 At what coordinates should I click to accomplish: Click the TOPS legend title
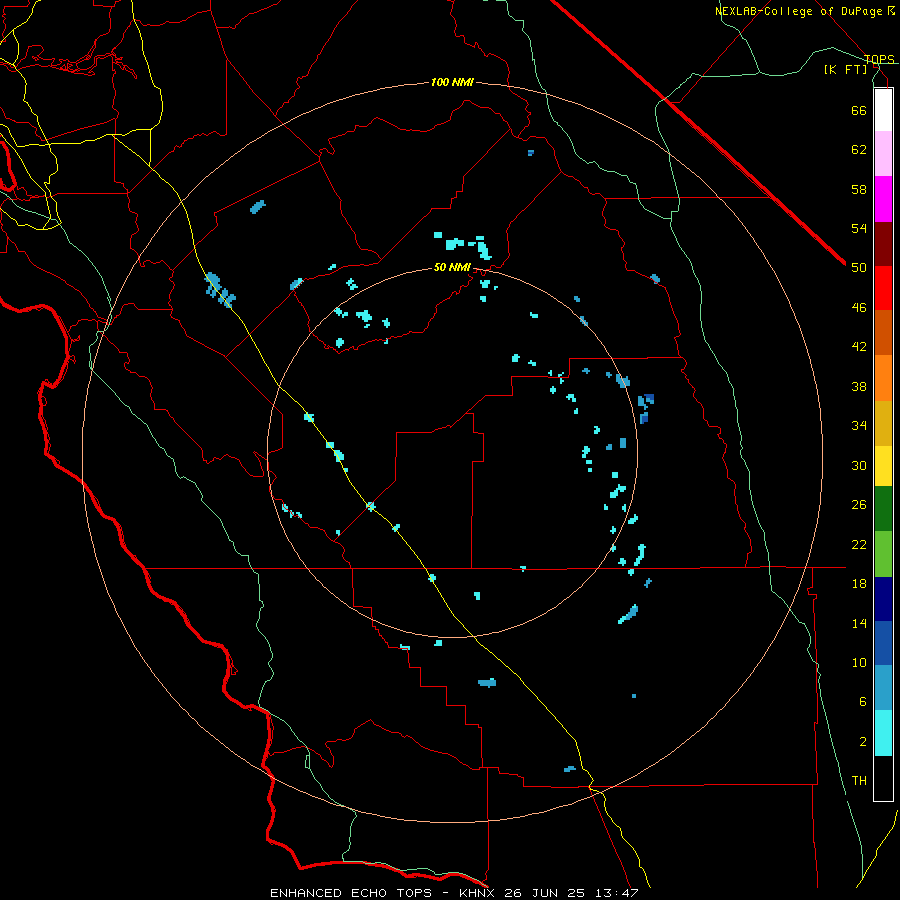pos(879,59)
